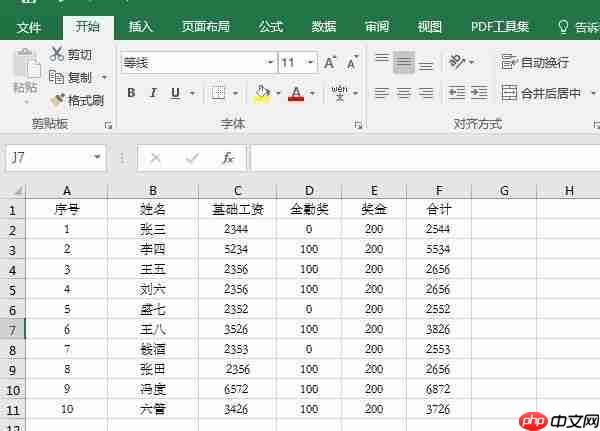
Task: Select row 7 header
Action: point(12,329)
